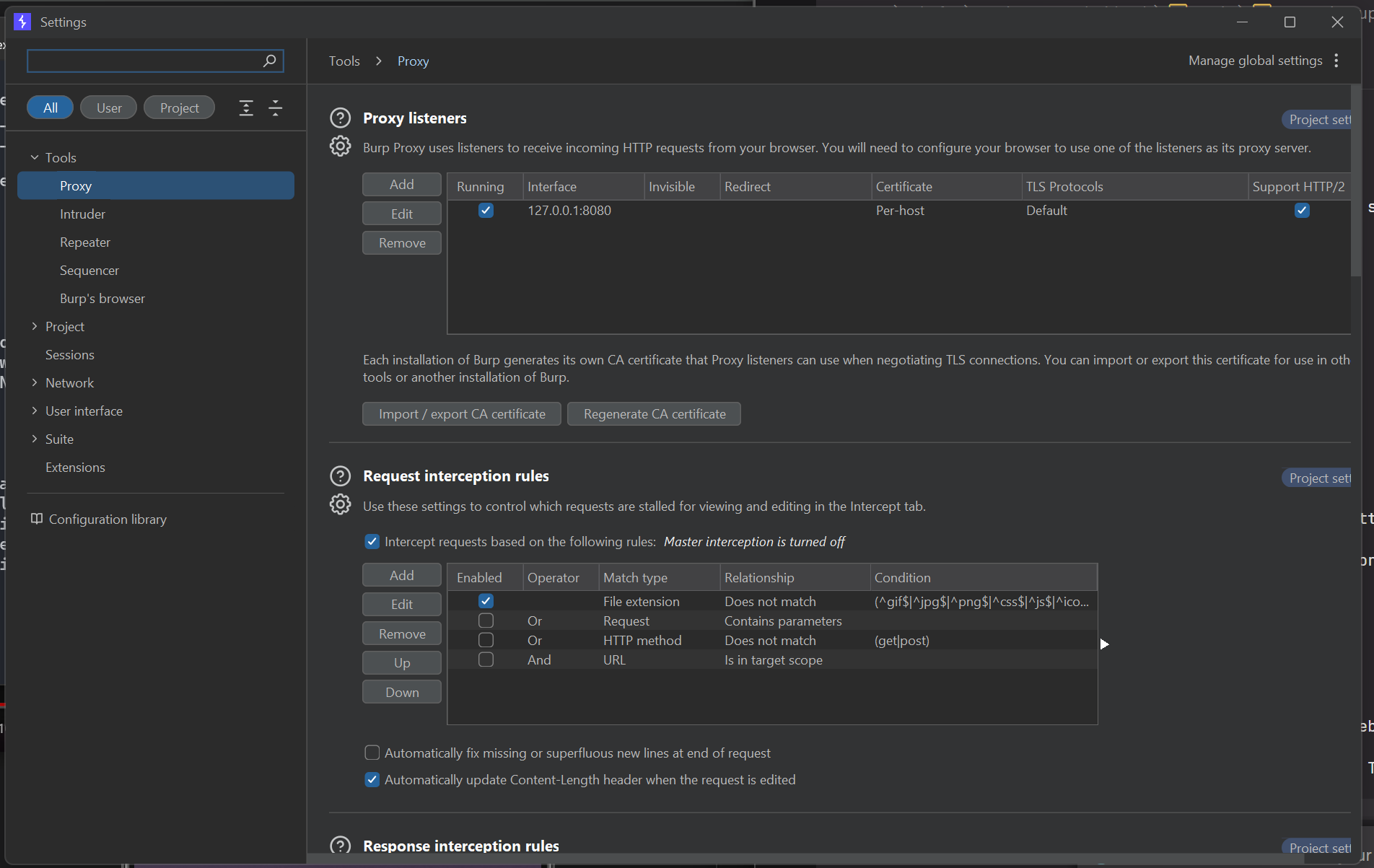1374x868 pixels.
Task: Move the selected interception rule Up
Action: pyautogui.click(x=402, y=663)
